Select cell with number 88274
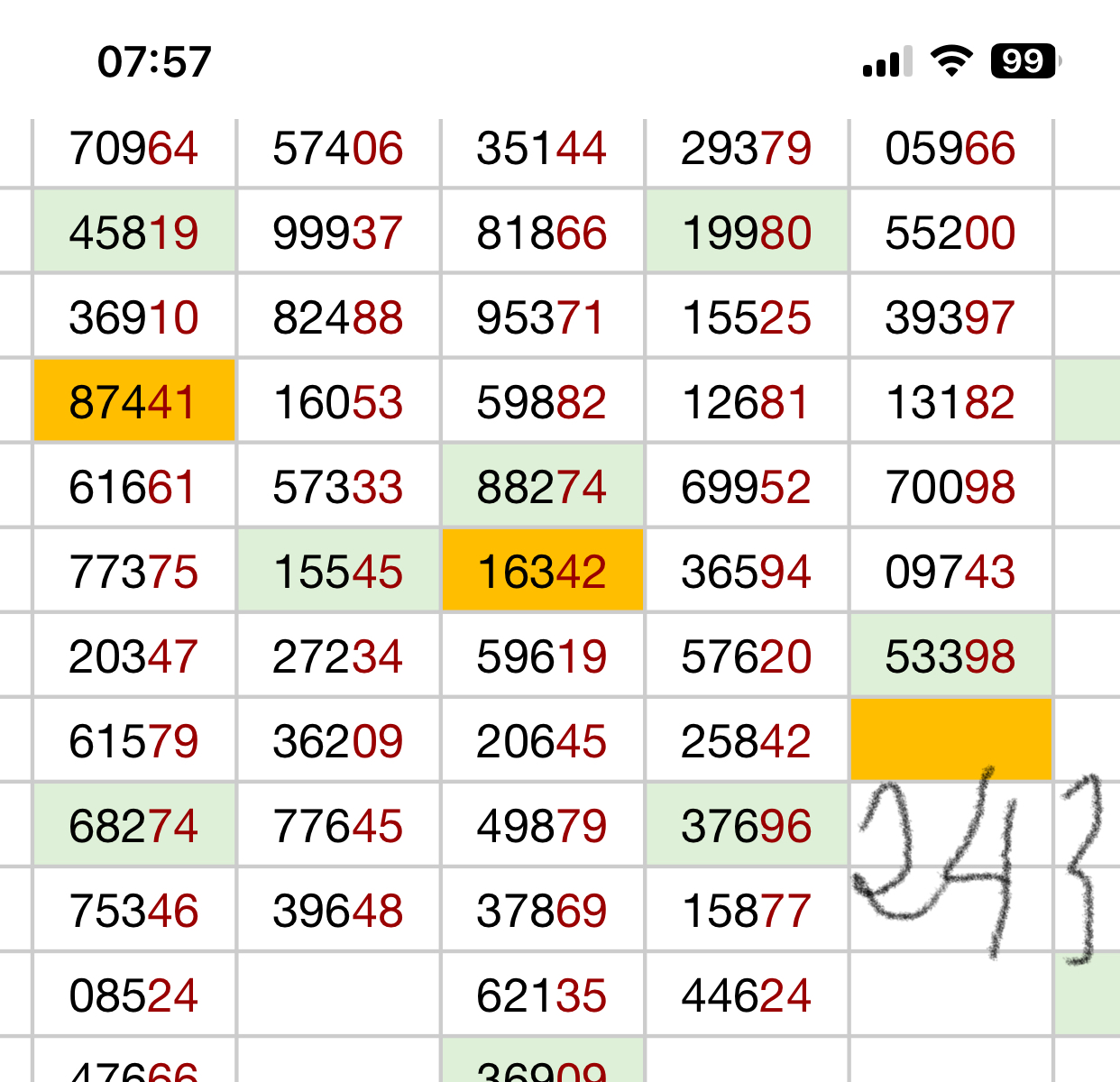Image resolution: width=1120 pixels, height=1082 pixels. coord(542,487)
